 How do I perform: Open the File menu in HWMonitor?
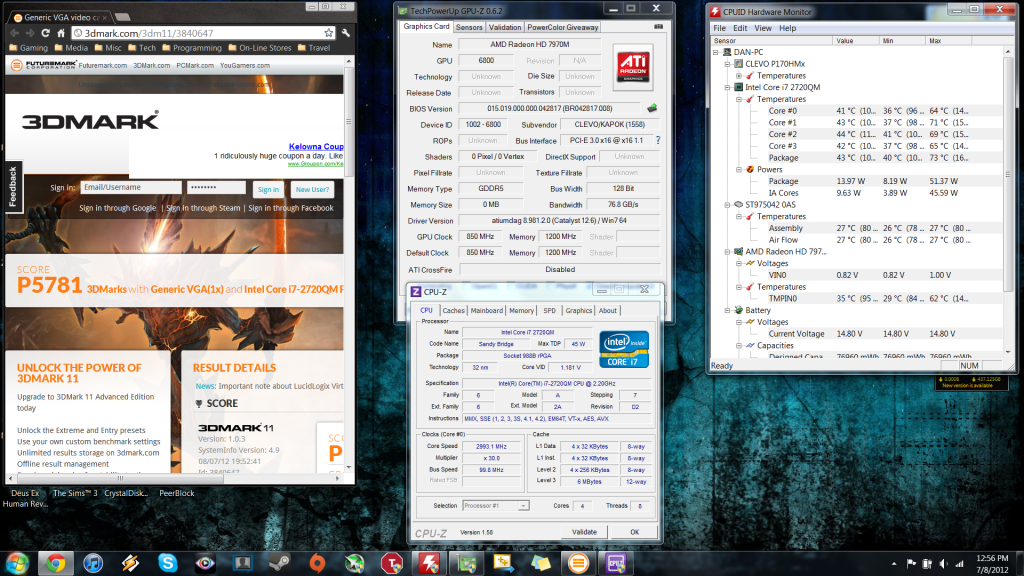tap(720, 28)
